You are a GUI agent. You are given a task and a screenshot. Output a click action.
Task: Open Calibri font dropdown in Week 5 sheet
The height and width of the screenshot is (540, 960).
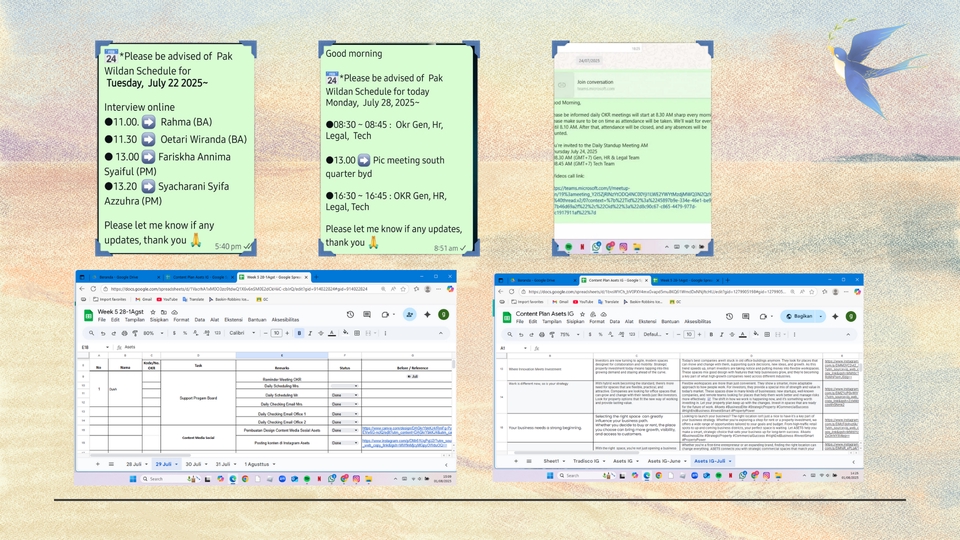click(242, 333)
